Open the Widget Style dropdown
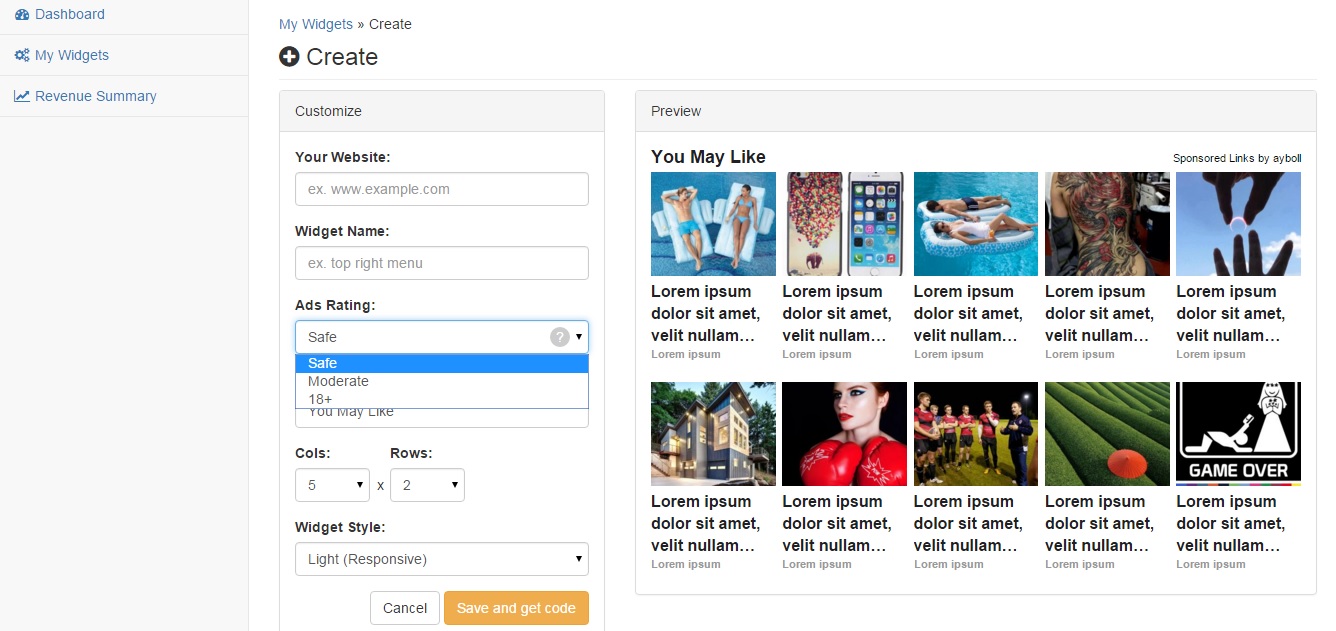The width and height of the screenshot is (1336, 631). tap(442, 559)
